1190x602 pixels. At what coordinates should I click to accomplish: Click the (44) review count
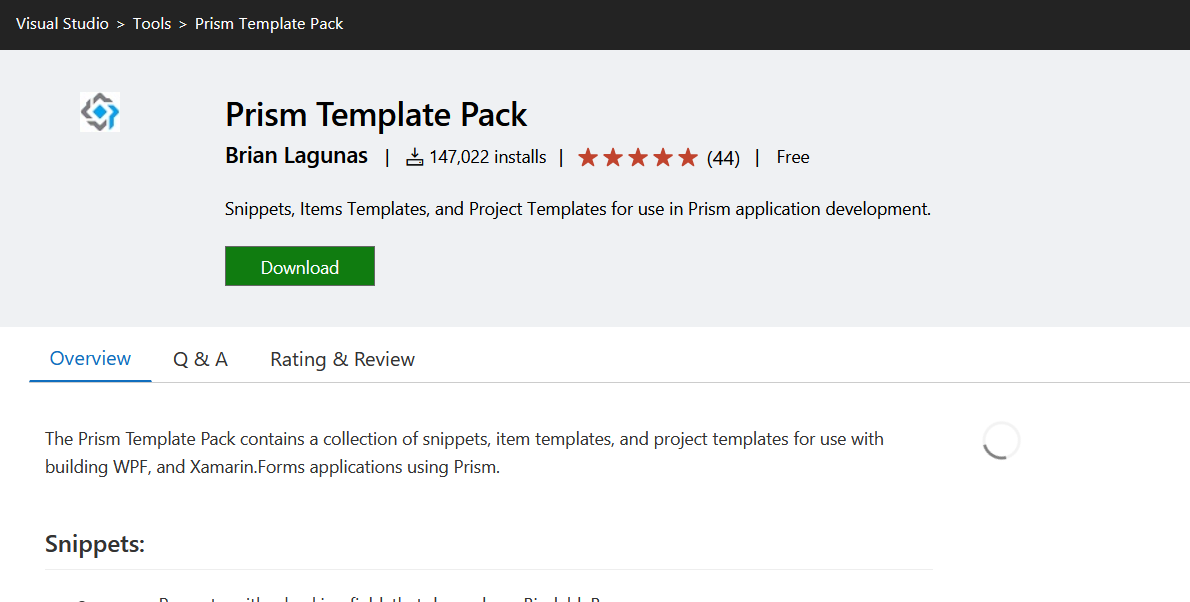pyautogui.click(x=723, y=158)
